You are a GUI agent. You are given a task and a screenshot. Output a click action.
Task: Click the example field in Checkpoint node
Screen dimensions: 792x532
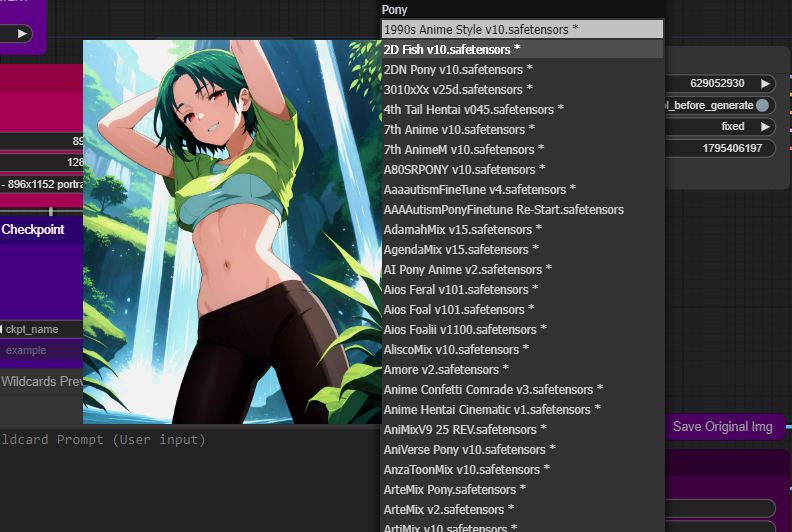point(41,350)
